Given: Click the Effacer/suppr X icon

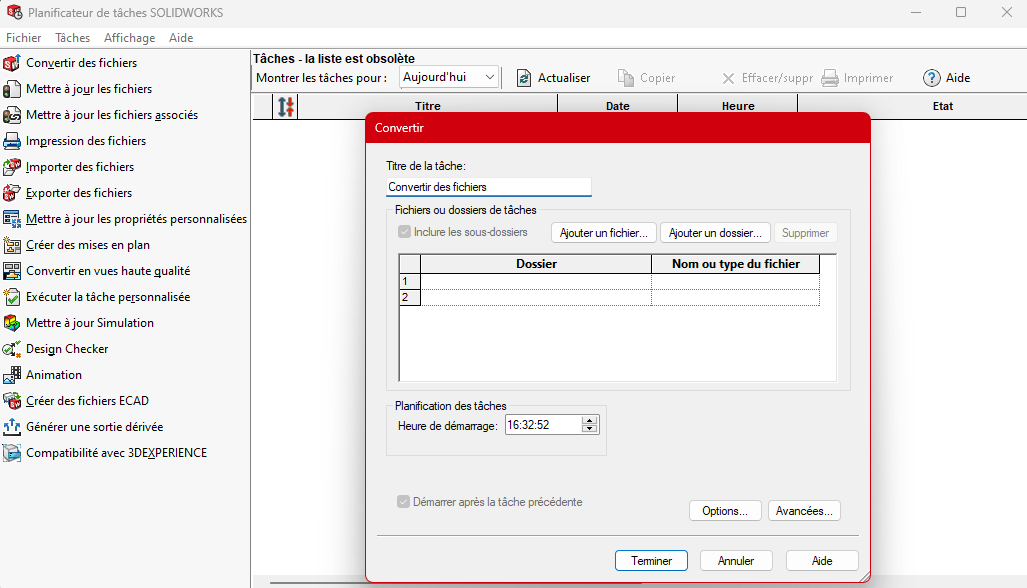Looking at the screenshot, I should [728, 79].
